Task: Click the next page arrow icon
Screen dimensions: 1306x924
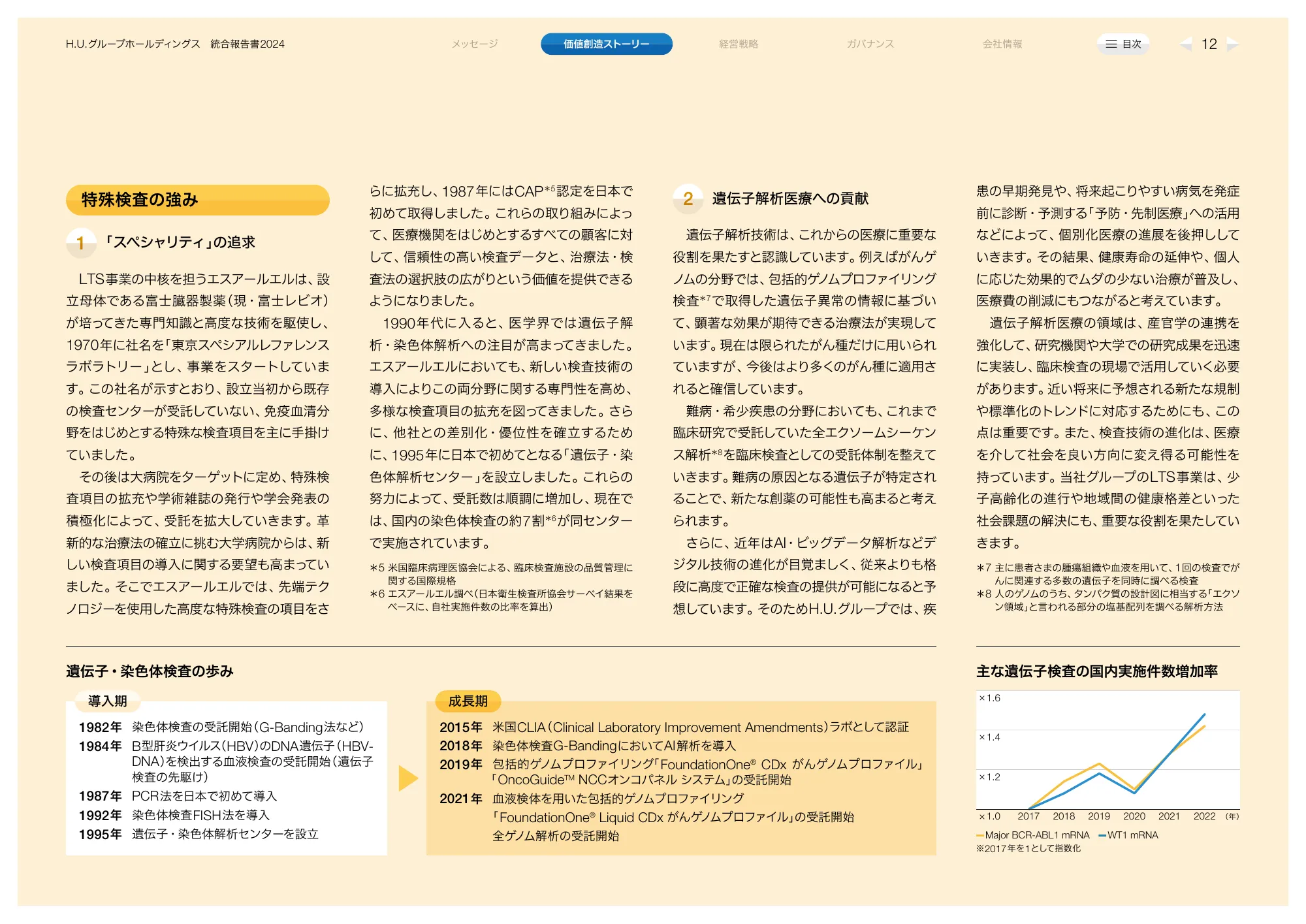Action: [x=1233, y=44]
